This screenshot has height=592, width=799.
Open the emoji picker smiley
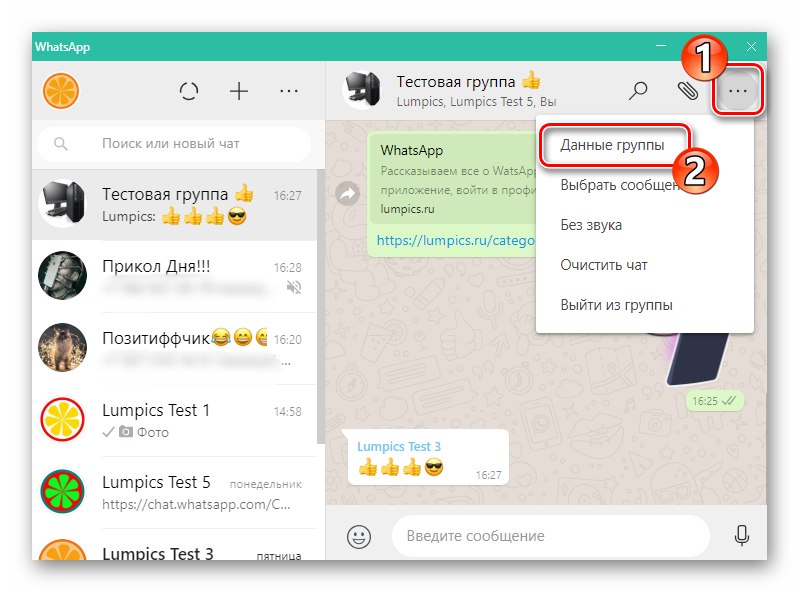tap(359, 536)
